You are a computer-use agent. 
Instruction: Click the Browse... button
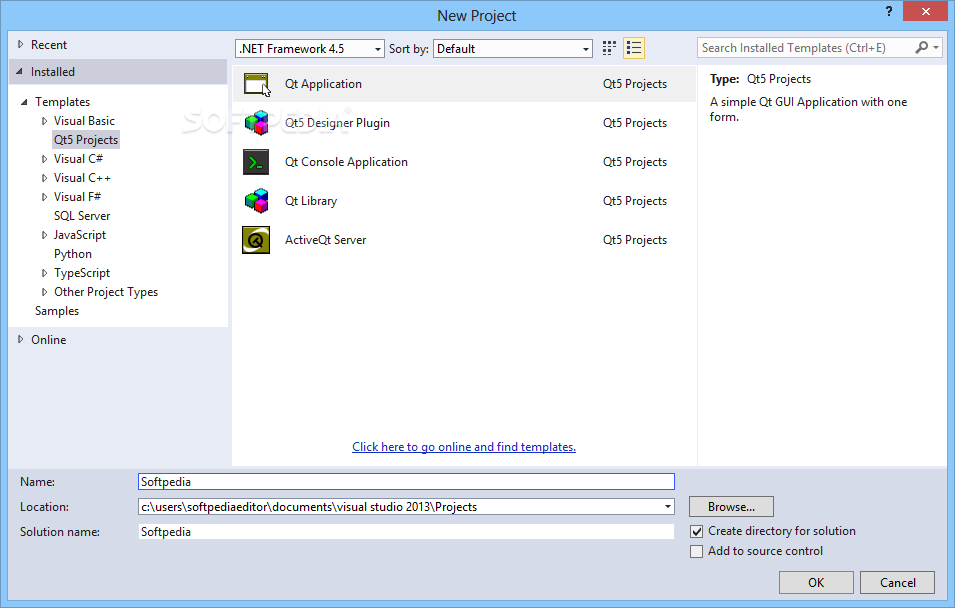point(731,507)
